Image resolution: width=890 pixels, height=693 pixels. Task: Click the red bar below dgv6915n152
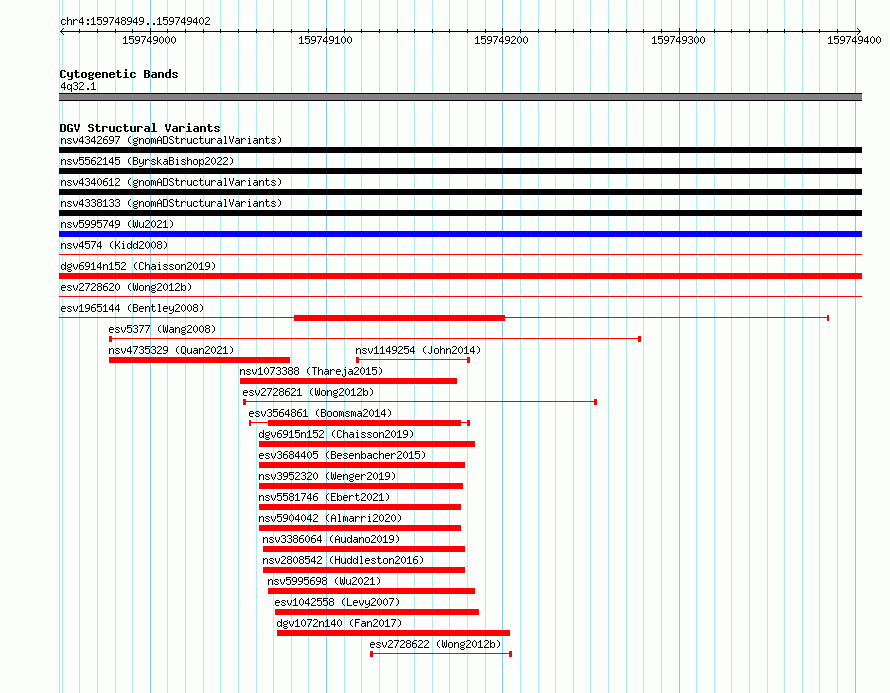pyautogui.click(x=367, y=444)
